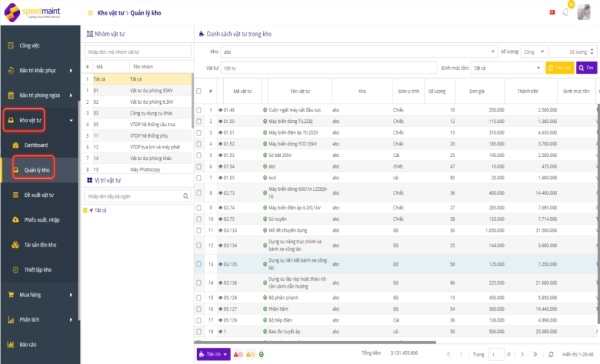Tick checkbox for row 01.54
This screenshot has height=364, width=600.
[x=199, y=166]
